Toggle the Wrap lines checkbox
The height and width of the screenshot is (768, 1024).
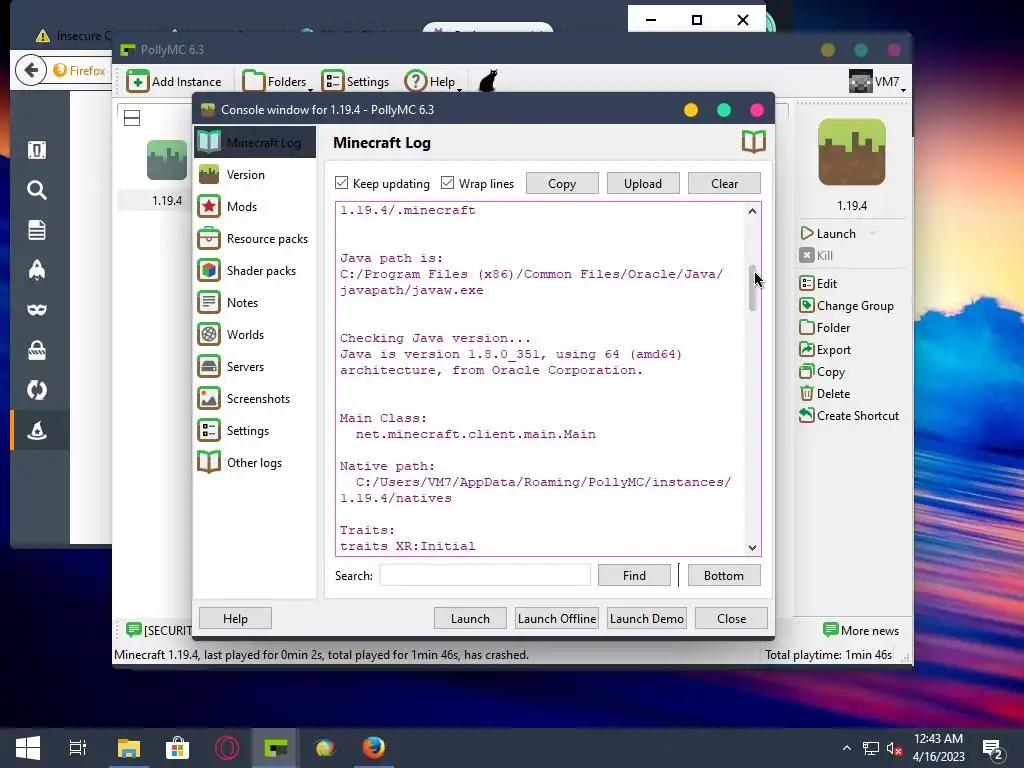click(x=447, y=183)
